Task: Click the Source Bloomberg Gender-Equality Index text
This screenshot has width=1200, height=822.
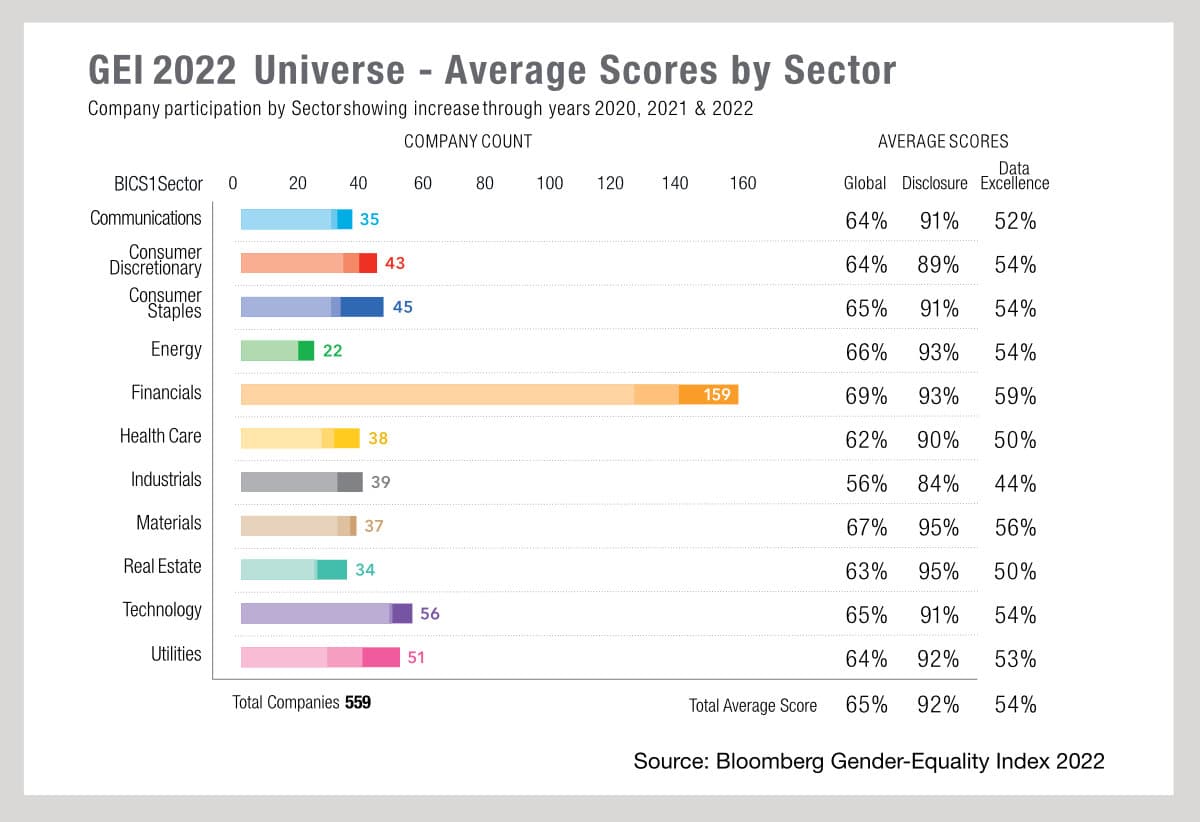Action: point(868,761)
